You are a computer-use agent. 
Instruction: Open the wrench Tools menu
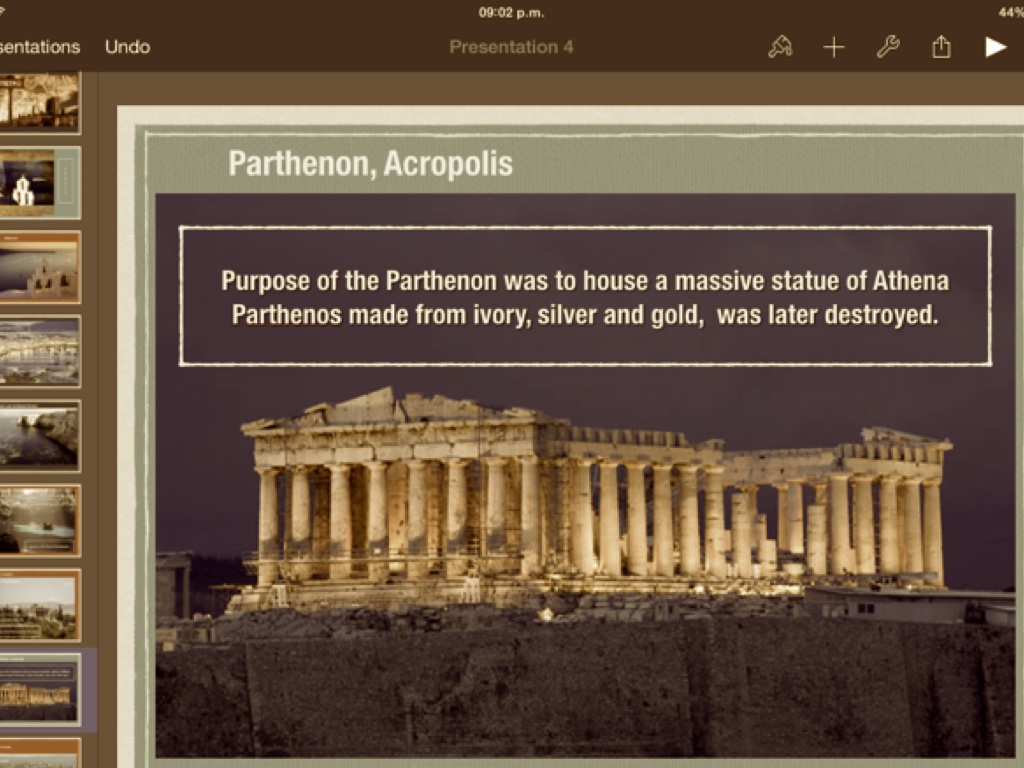point(888,47)
